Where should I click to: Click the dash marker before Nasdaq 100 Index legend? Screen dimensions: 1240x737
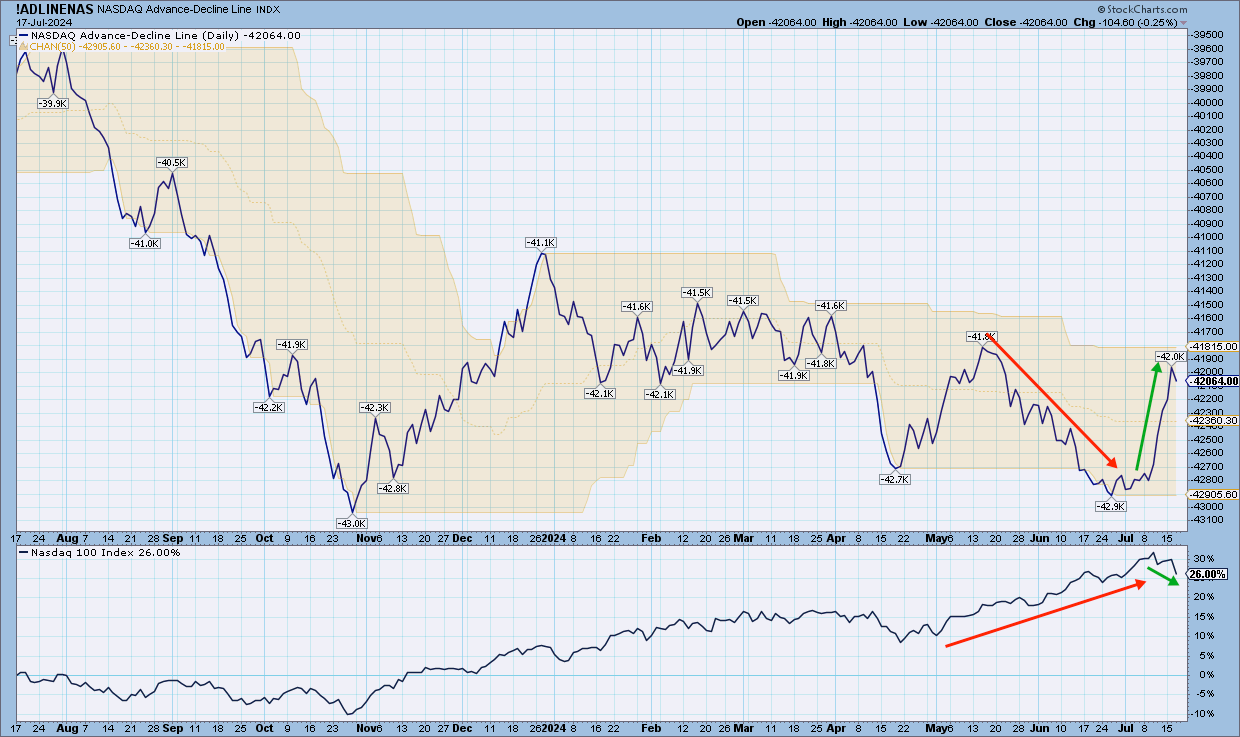click(24, 552)
